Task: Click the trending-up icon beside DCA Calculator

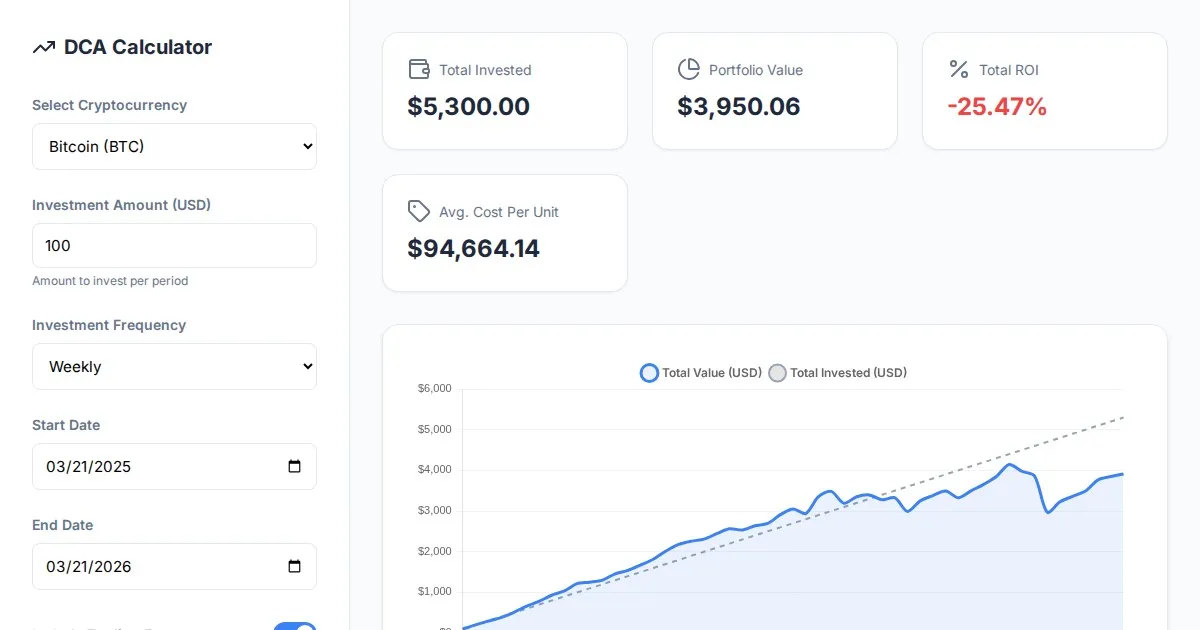Action: click(43, 47)
